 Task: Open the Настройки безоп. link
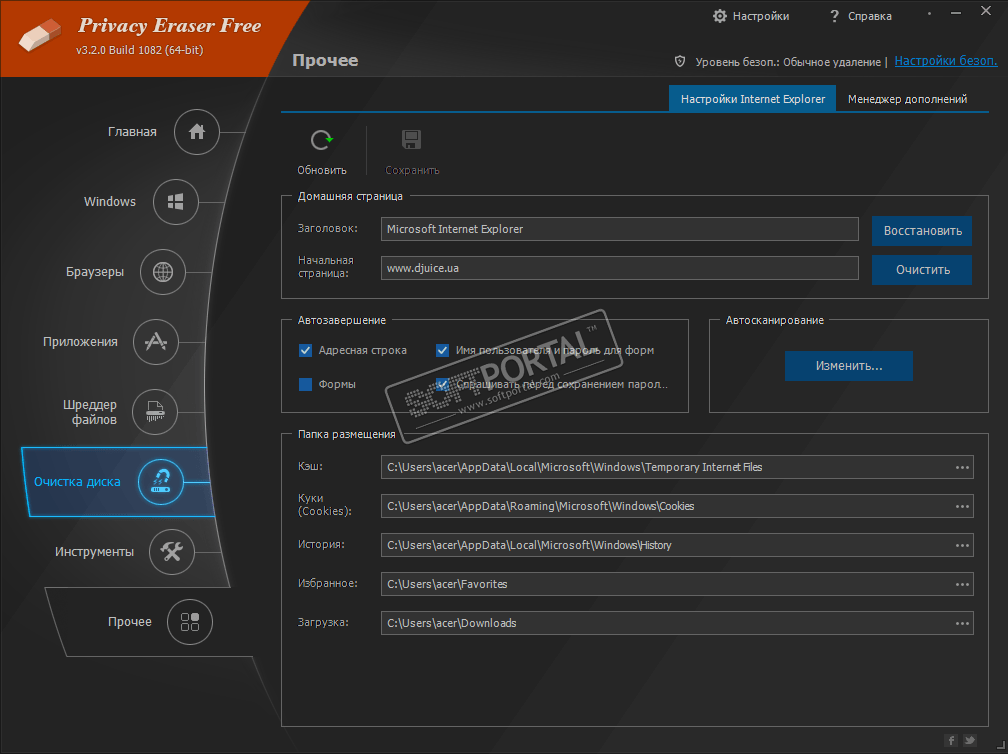pyautogui.click(x=946, y=61)
